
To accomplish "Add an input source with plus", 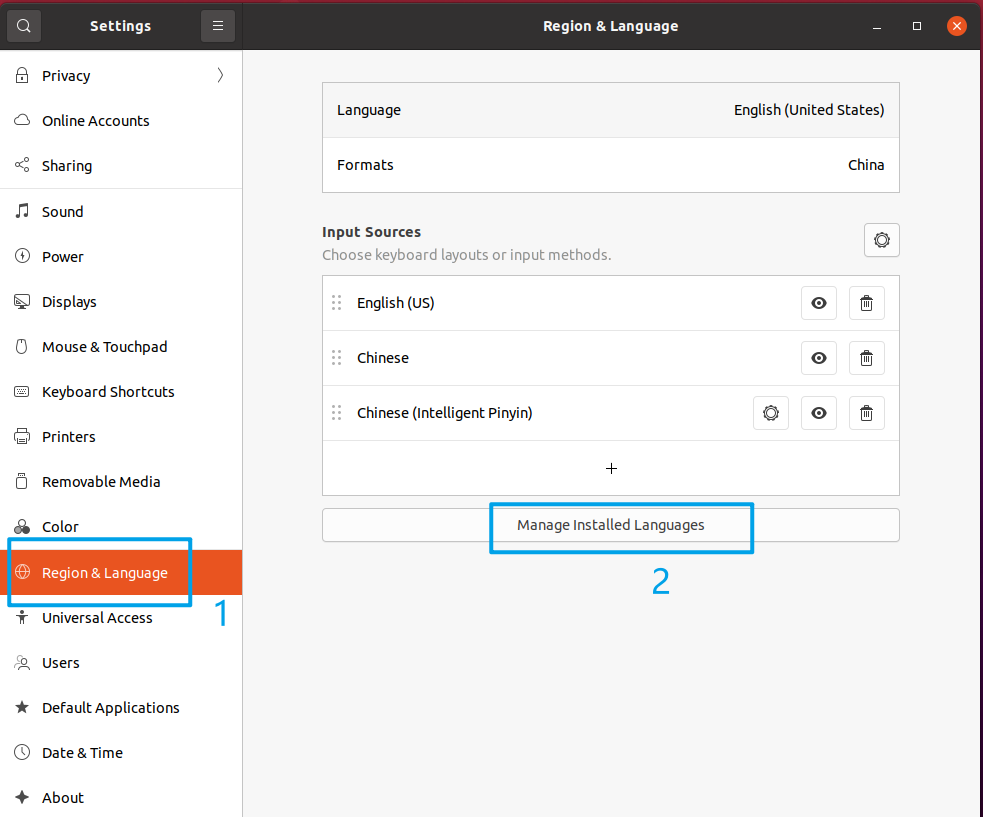I will (611, 468).
